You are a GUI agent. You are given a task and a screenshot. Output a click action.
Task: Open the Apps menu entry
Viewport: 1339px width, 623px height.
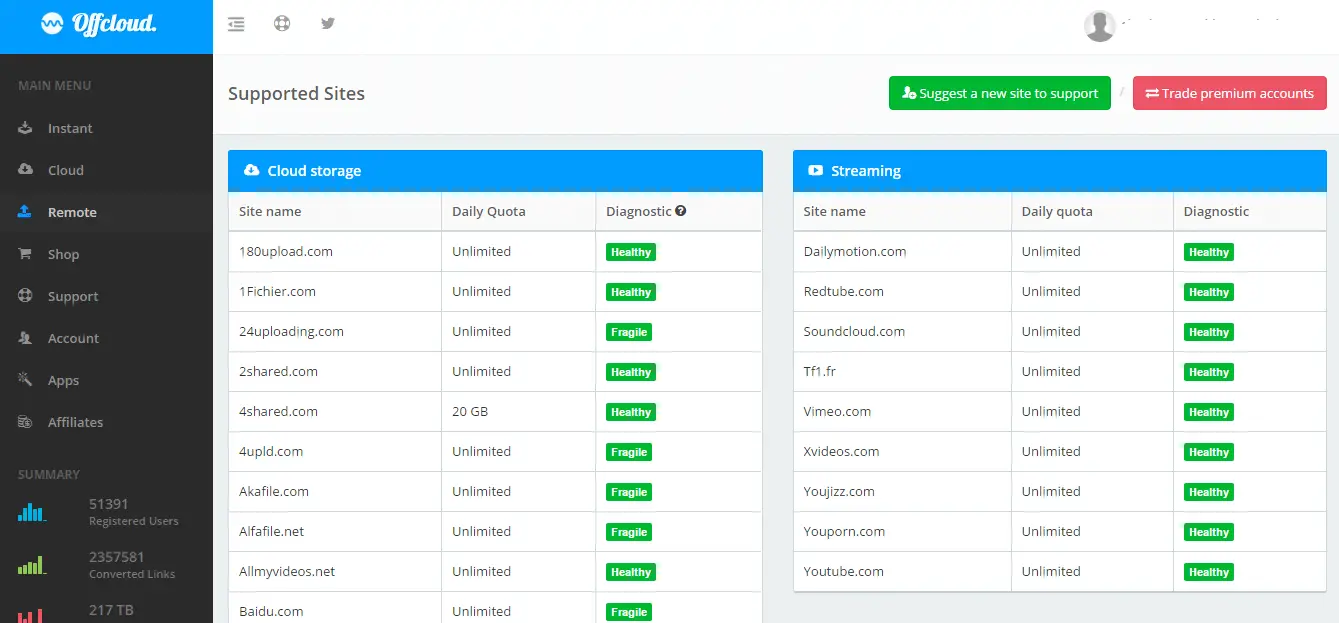click(63, 380)
